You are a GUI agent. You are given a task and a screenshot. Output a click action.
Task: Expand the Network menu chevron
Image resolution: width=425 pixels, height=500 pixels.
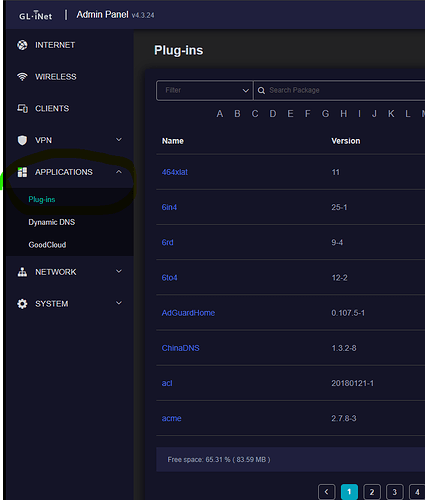119,271
